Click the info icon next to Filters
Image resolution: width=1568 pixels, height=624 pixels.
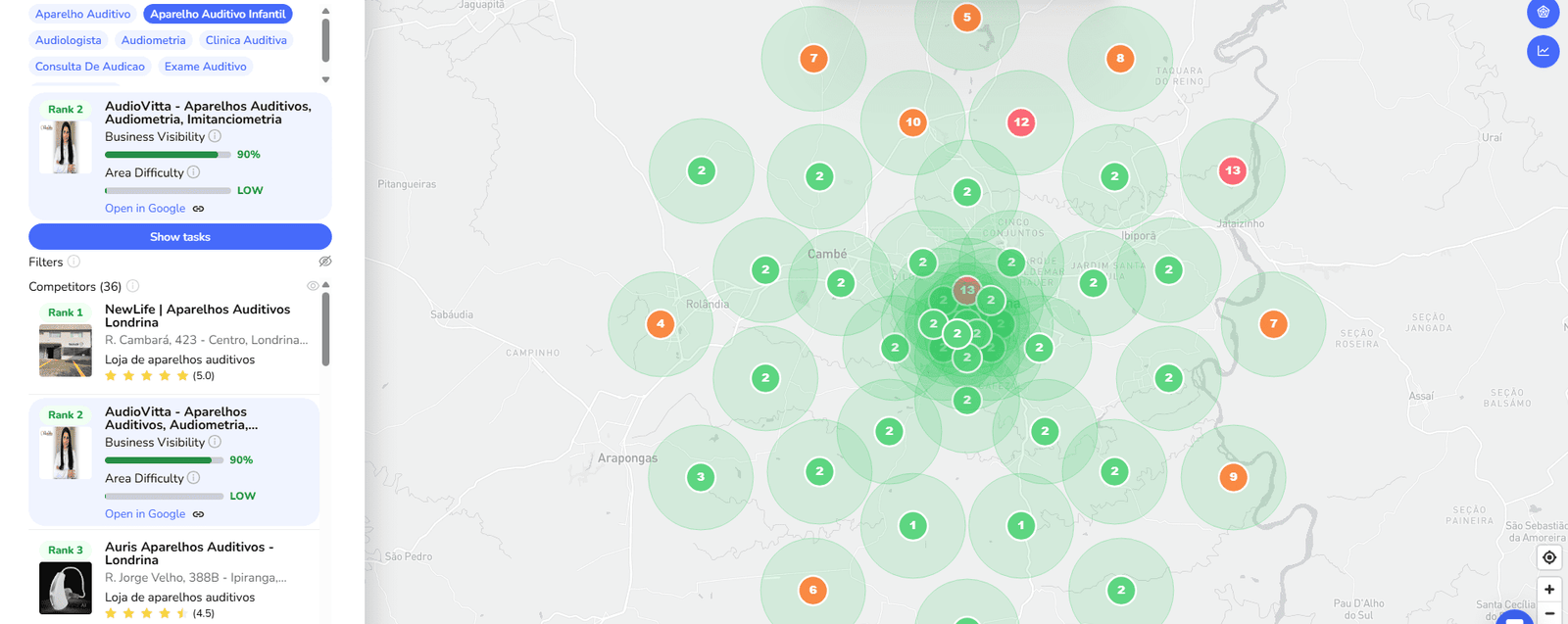[73, 262]
